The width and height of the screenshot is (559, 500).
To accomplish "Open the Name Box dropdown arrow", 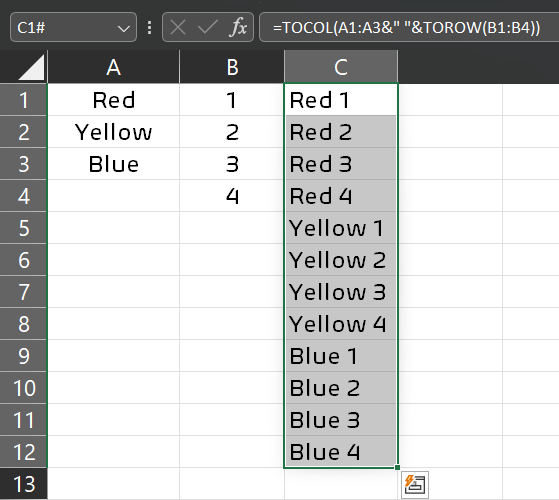I will (x=124, y=29).
